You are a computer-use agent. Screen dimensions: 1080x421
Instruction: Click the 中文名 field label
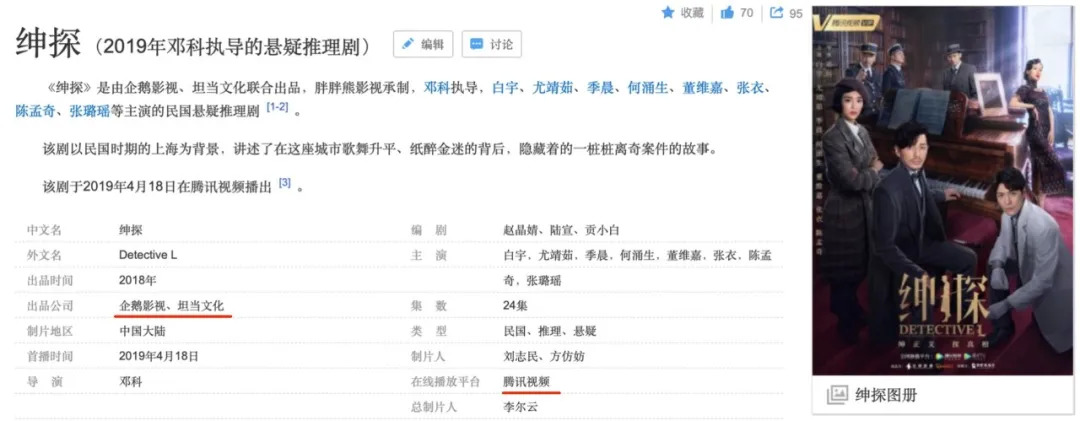tap(43, 230)
